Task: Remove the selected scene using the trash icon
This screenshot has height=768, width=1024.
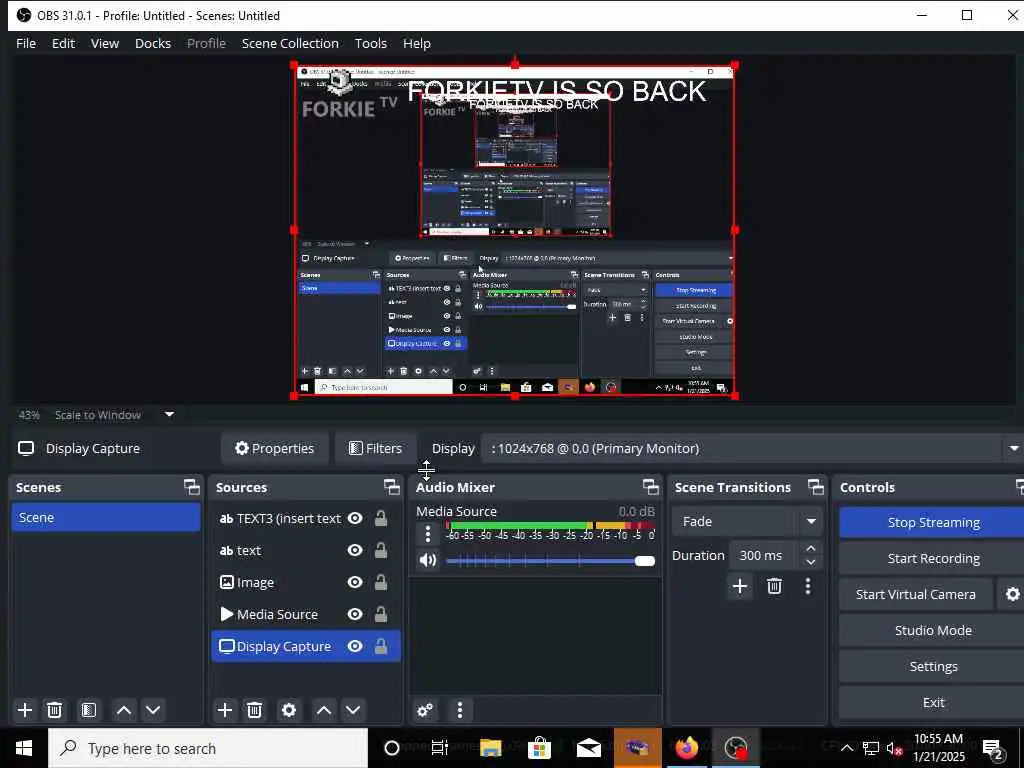Action: 55,710
